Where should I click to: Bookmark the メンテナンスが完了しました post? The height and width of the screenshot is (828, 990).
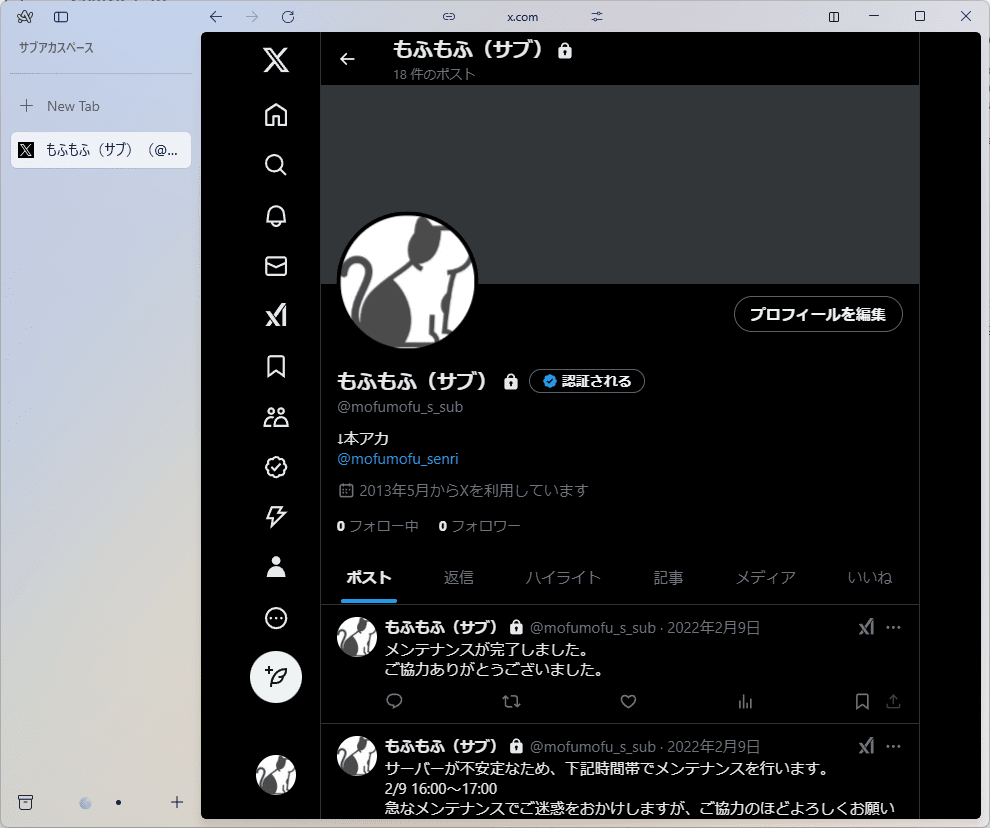862,702
